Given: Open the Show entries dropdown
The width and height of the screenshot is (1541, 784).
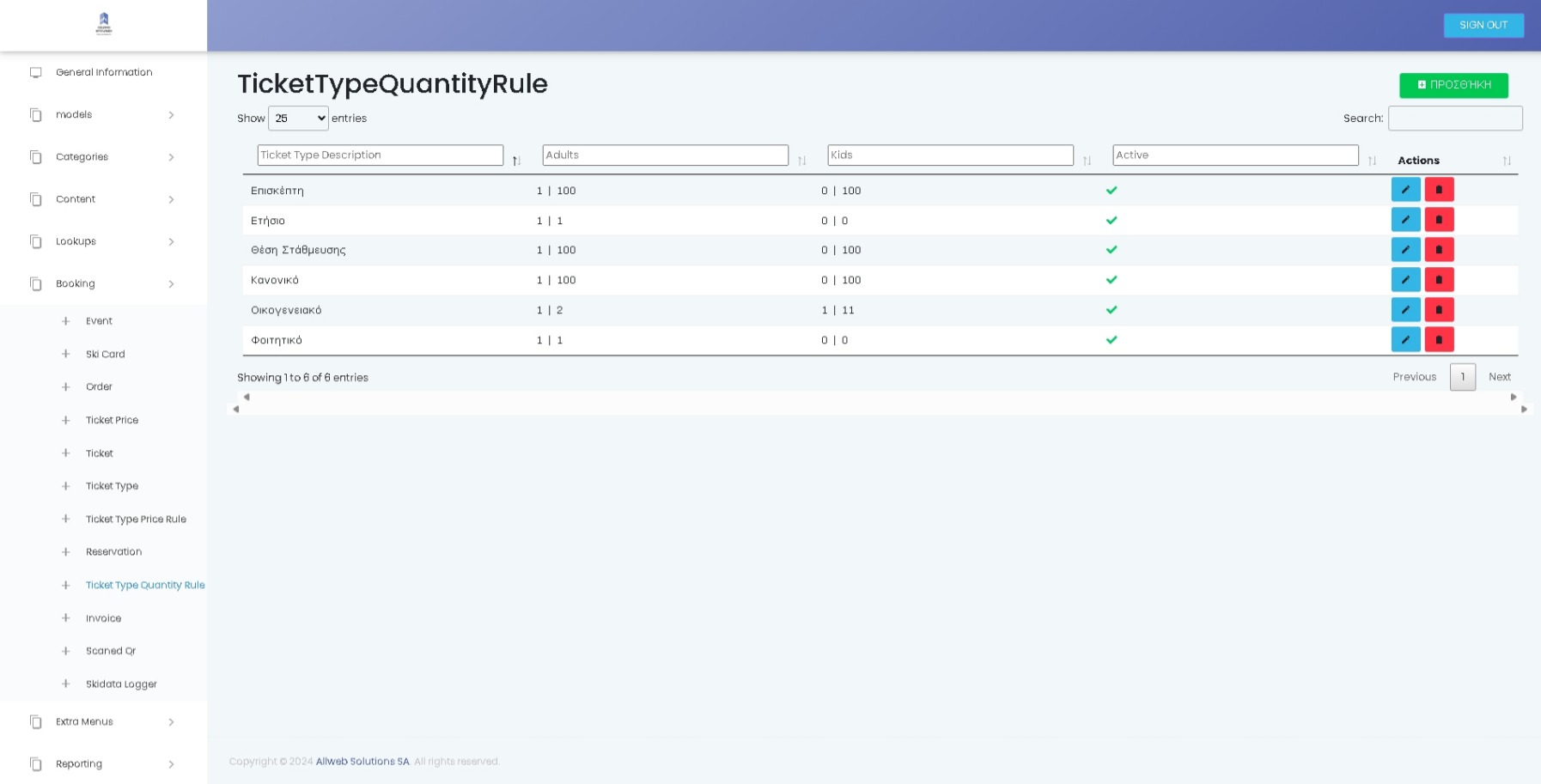Looking at the screenshot, I should (x=298, y=119).
